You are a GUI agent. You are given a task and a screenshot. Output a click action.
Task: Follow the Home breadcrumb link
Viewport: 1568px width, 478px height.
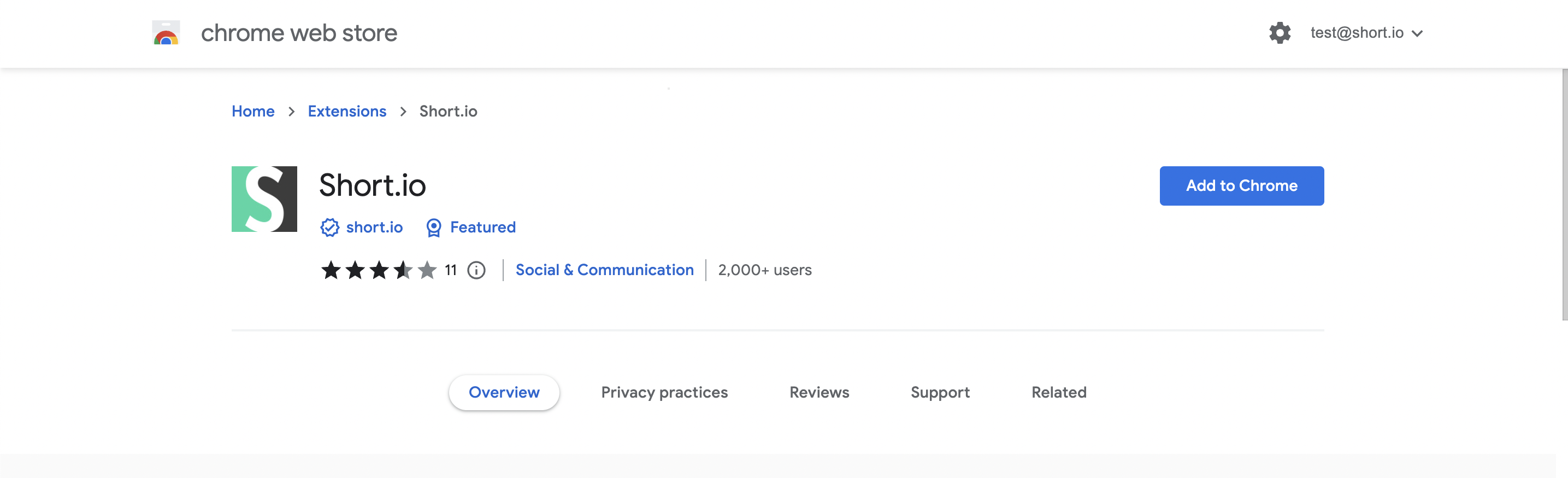[x=252, y=112]
